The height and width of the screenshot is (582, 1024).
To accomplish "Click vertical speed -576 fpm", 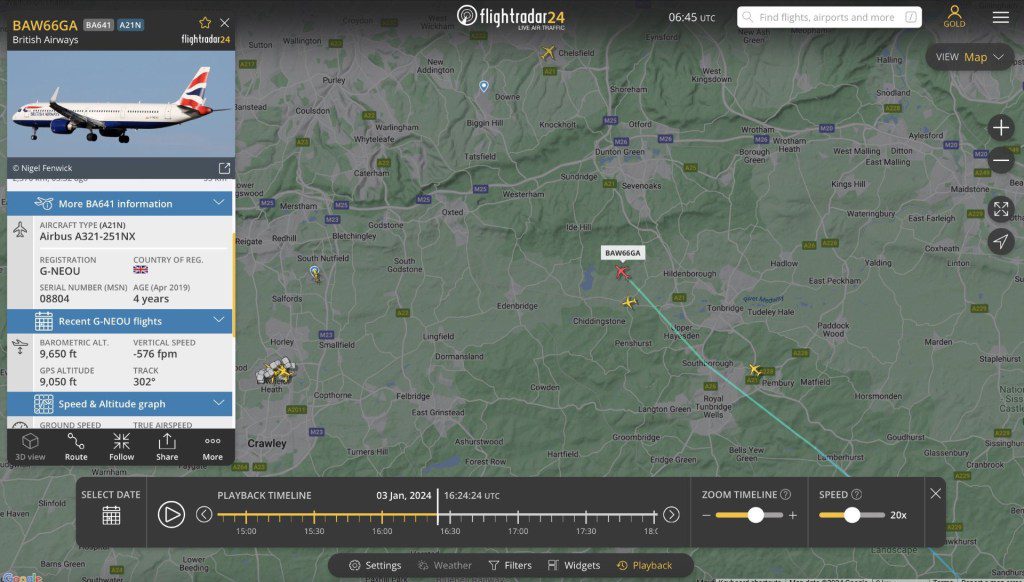I will click(155, 354).
